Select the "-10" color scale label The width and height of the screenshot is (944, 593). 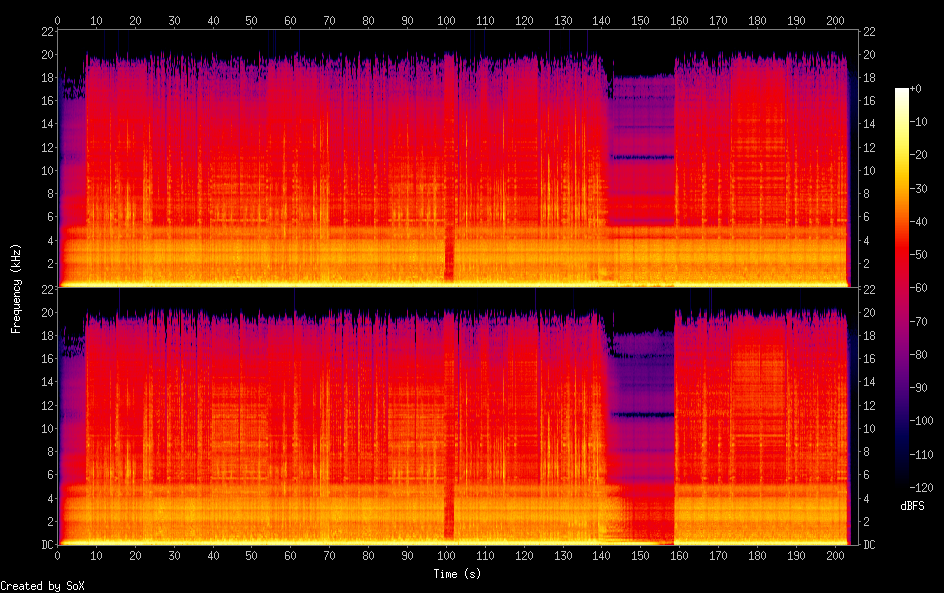pos(919,122)
